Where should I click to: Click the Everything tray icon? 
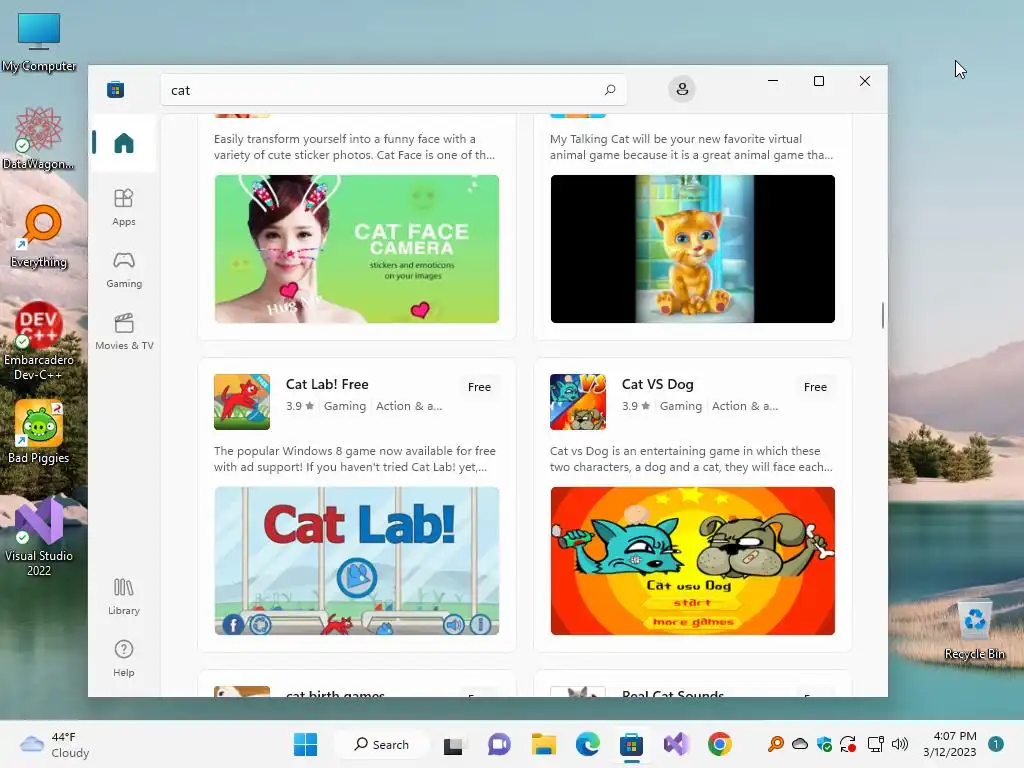point(775,744)
